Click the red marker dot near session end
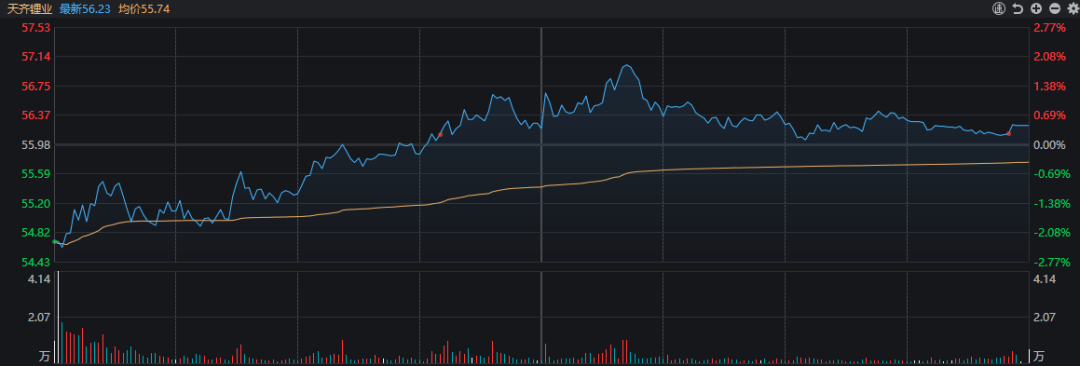 point(1008,133)
